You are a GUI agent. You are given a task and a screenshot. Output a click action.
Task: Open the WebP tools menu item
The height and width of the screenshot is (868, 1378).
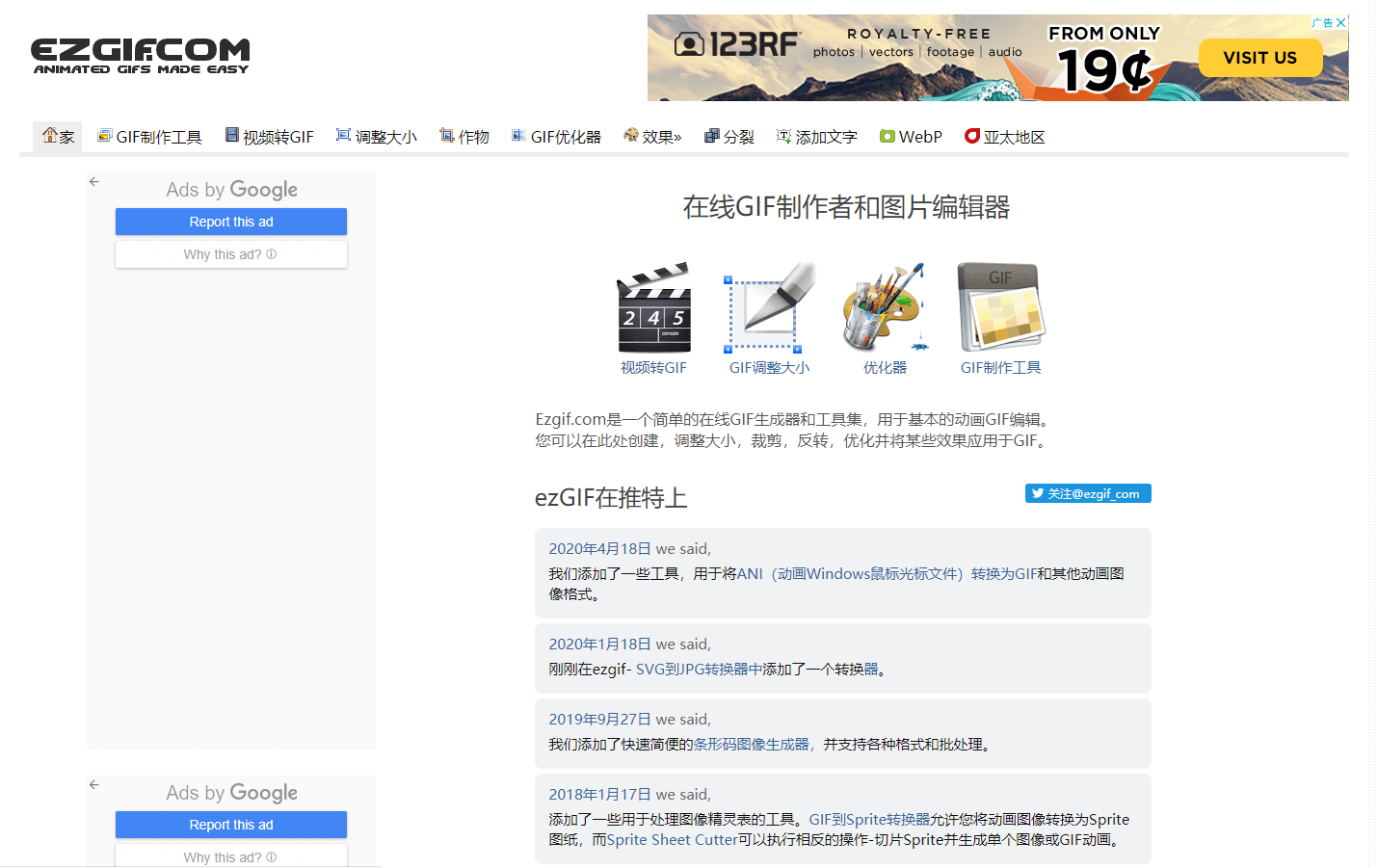point(911,137)
